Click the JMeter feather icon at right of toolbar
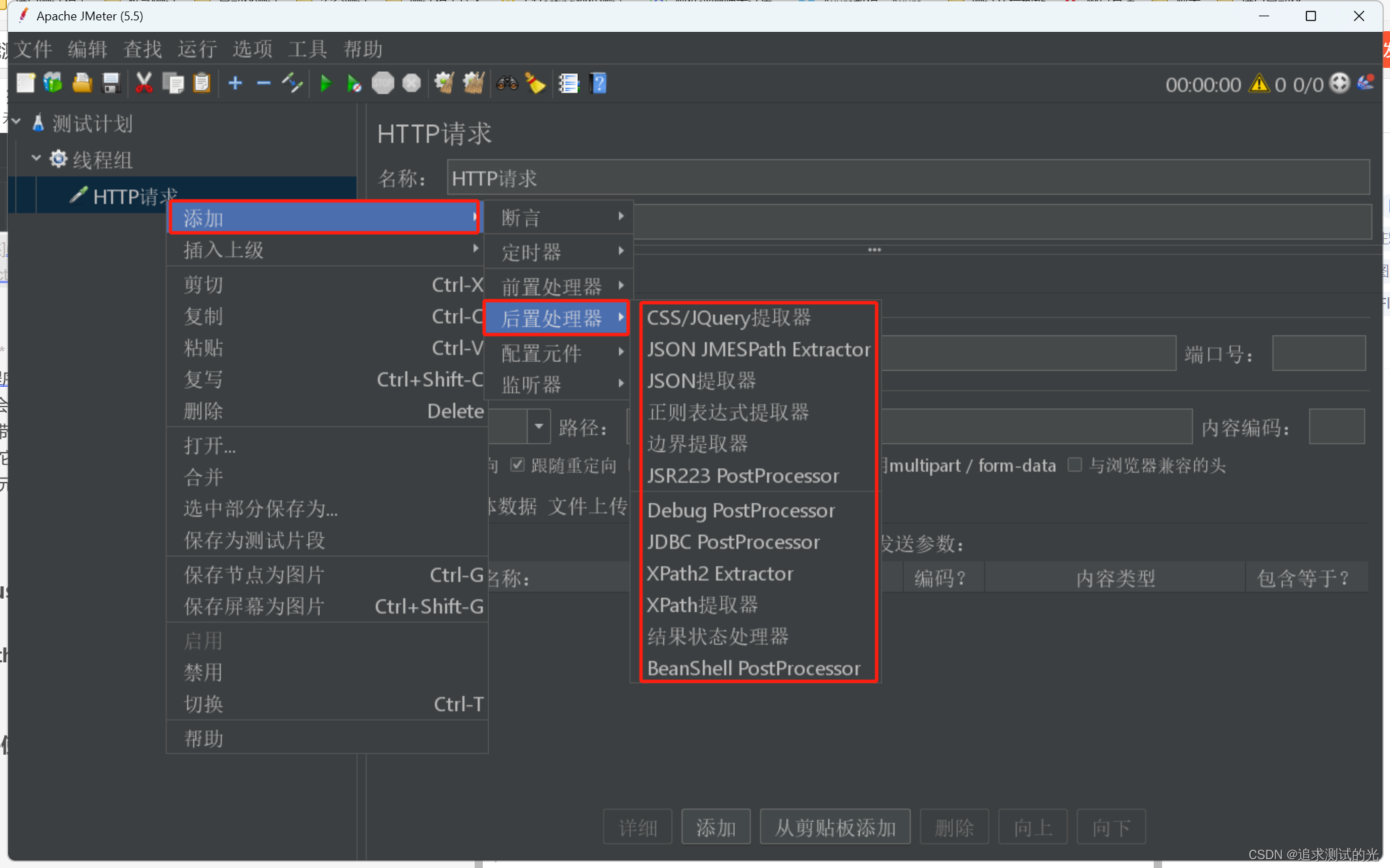 [1366, 83]
